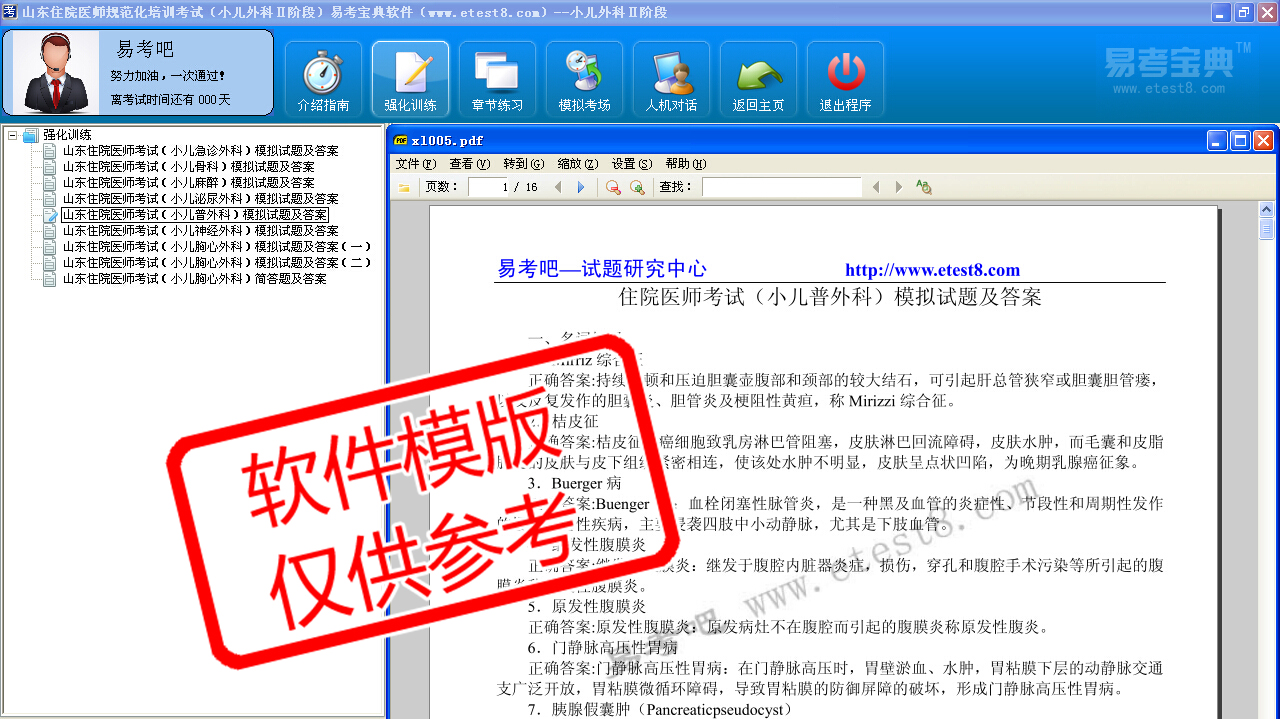This screenshot has width=1280, height=719.
Task: Click the 努力加油,一次通过 slogan text
Action: [168, 76]
